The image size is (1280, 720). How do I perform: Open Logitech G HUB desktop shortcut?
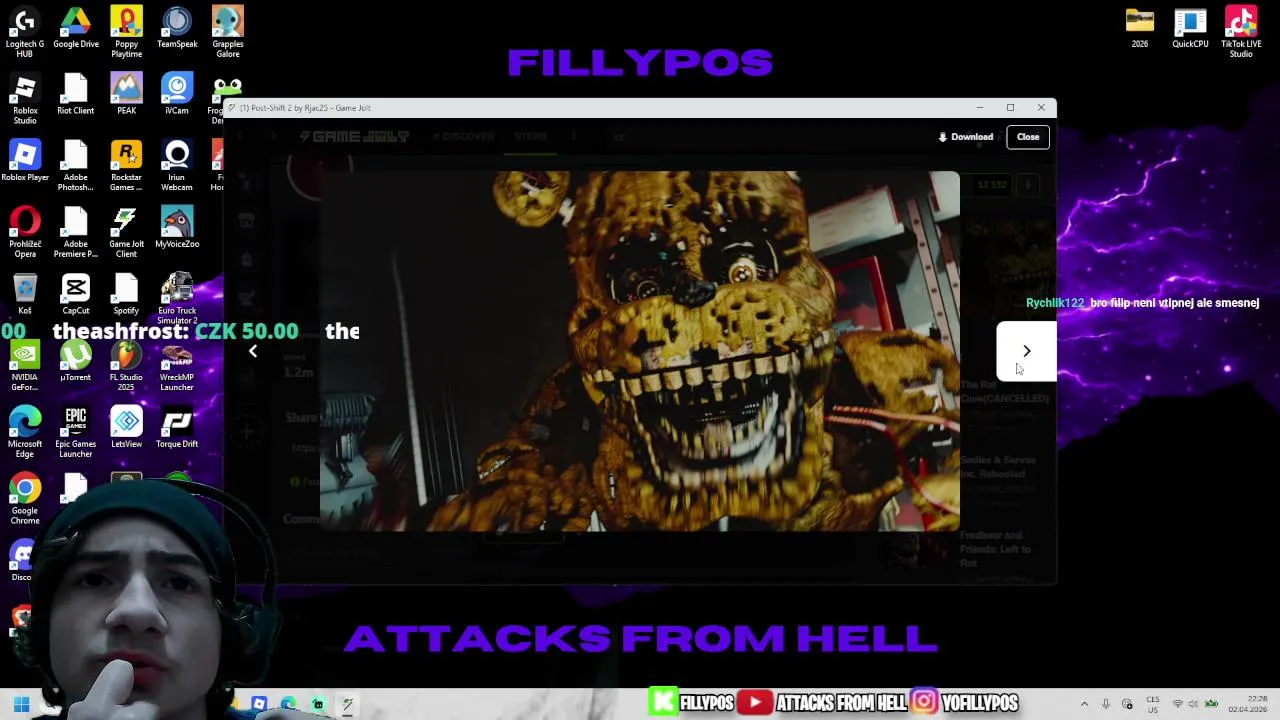pyautogui.click(x=25, y=31)
